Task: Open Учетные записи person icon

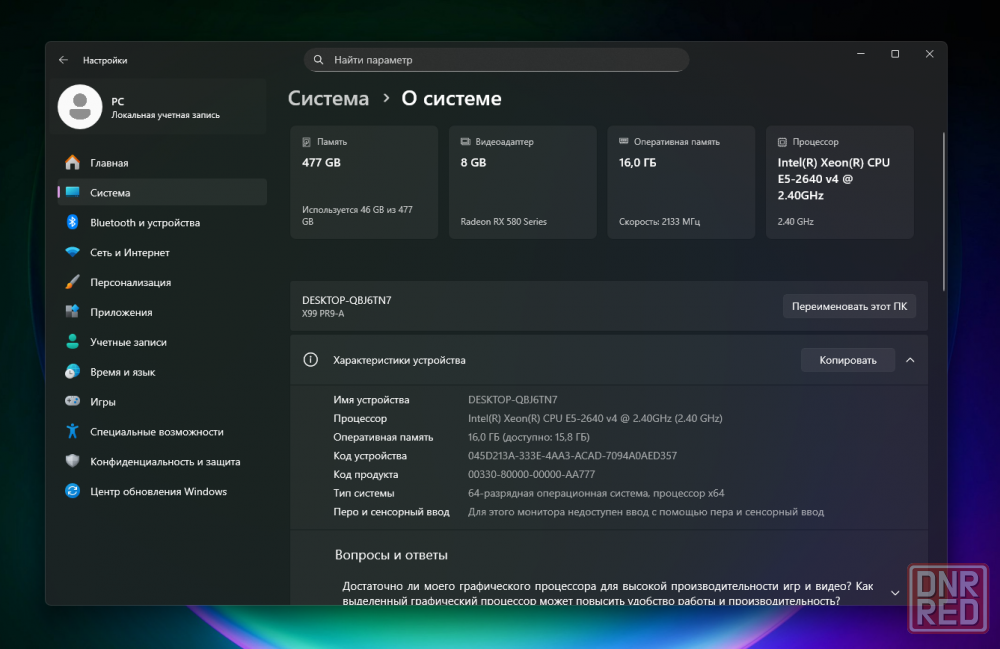Action: pos(72,342)
